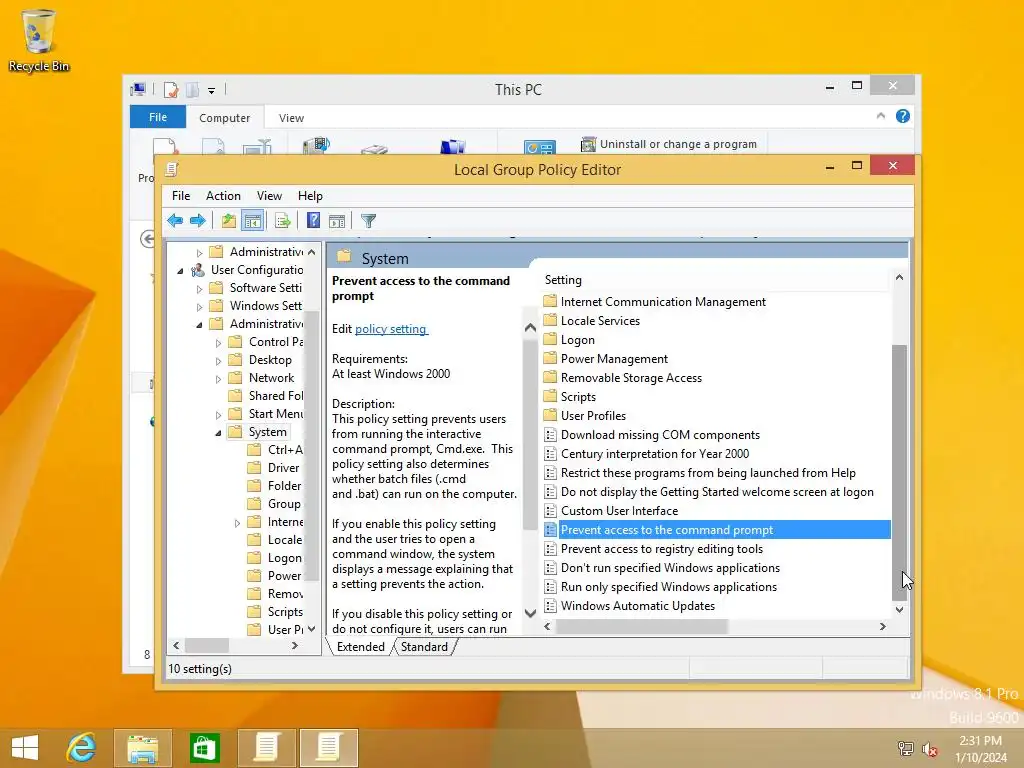Collapse the ribbon with the This PC chevron

(880, 116)
